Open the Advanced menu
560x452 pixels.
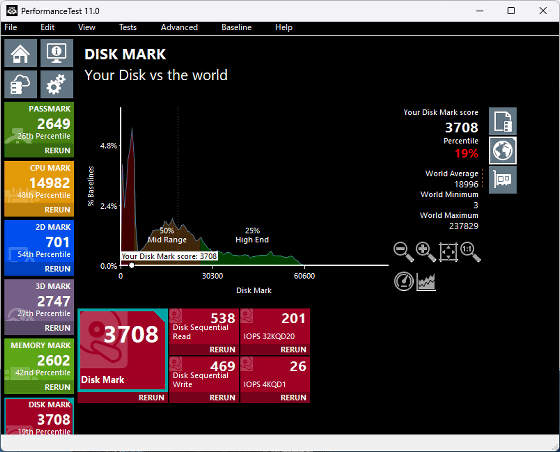pos(179,27)
